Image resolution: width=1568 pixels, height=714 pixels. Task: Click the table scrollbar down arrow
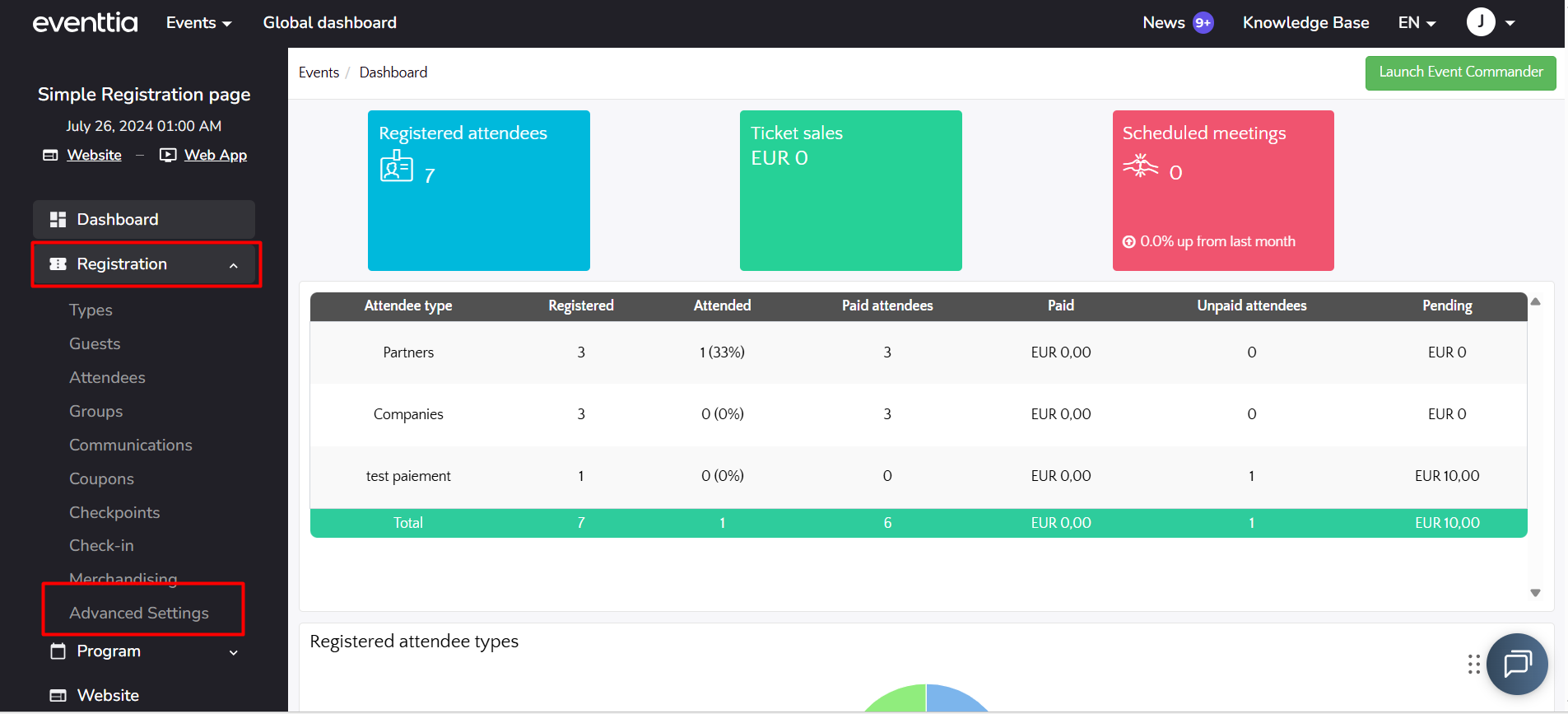point(1535,593)
